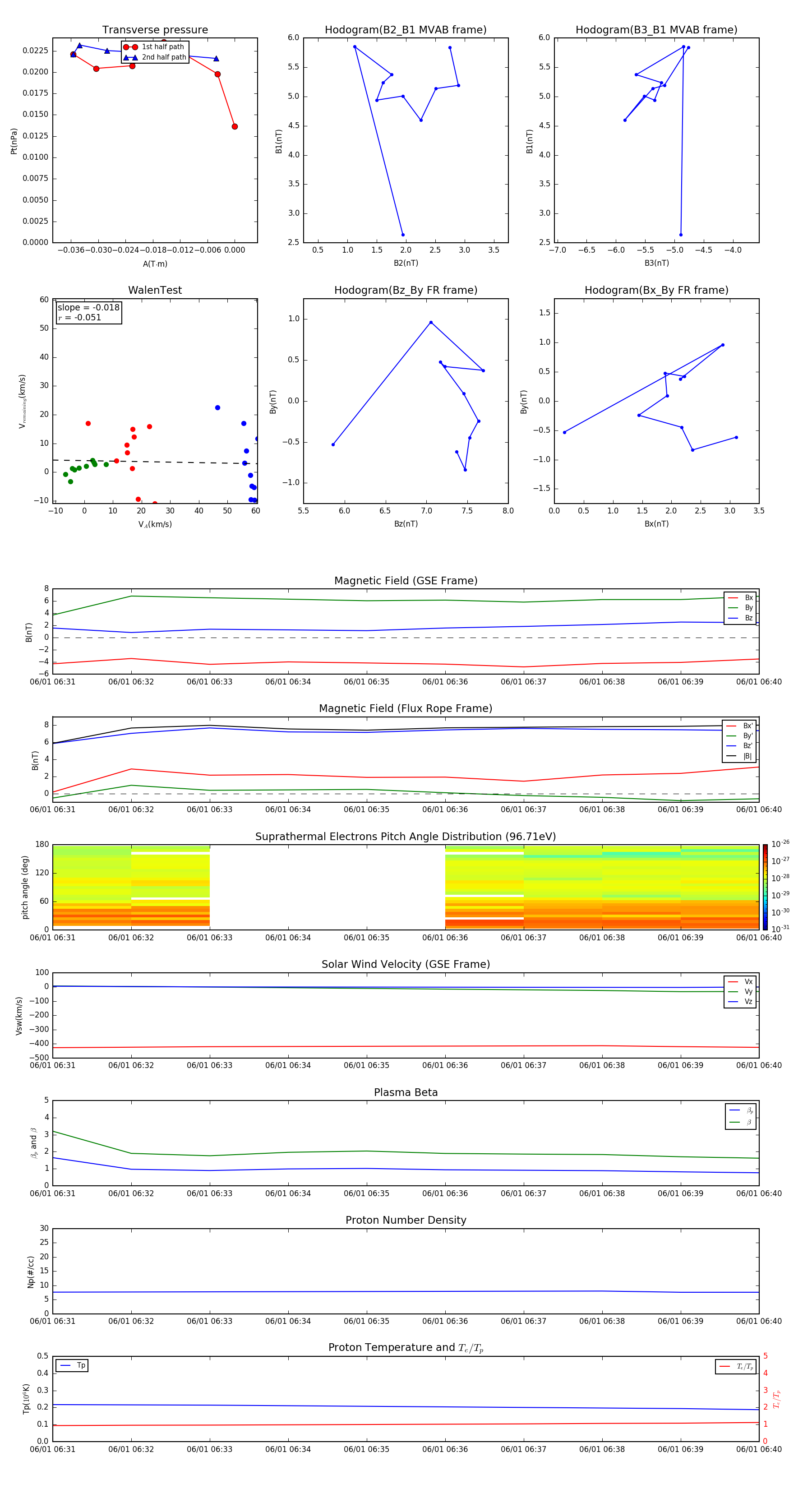Click the Suprathermal Electrons Pitch Angle title
The image size is (812, 1489).
click(406, 837)
